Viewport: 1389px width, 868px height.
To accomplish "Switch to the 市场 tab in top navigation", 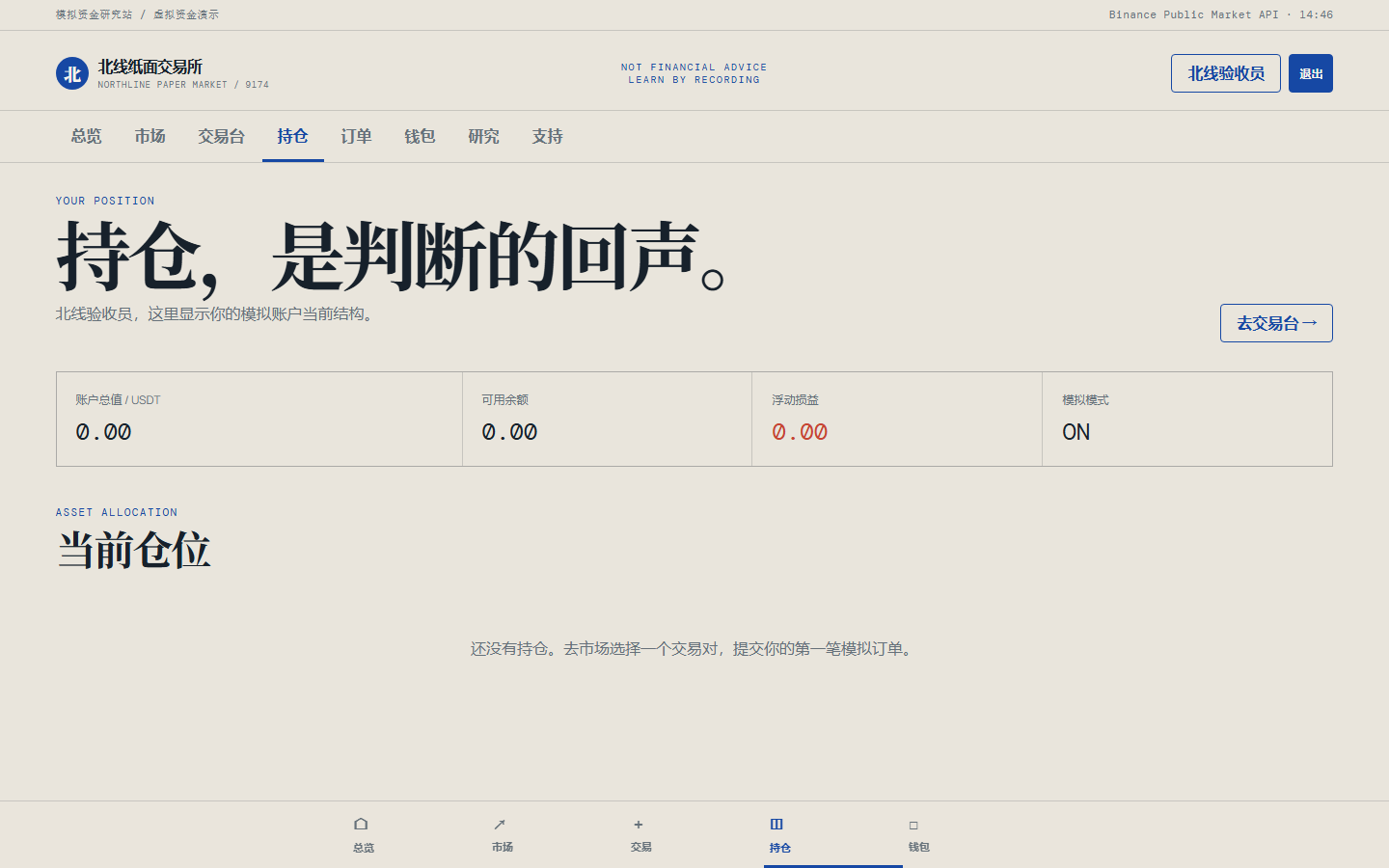I will pos(150,136).
